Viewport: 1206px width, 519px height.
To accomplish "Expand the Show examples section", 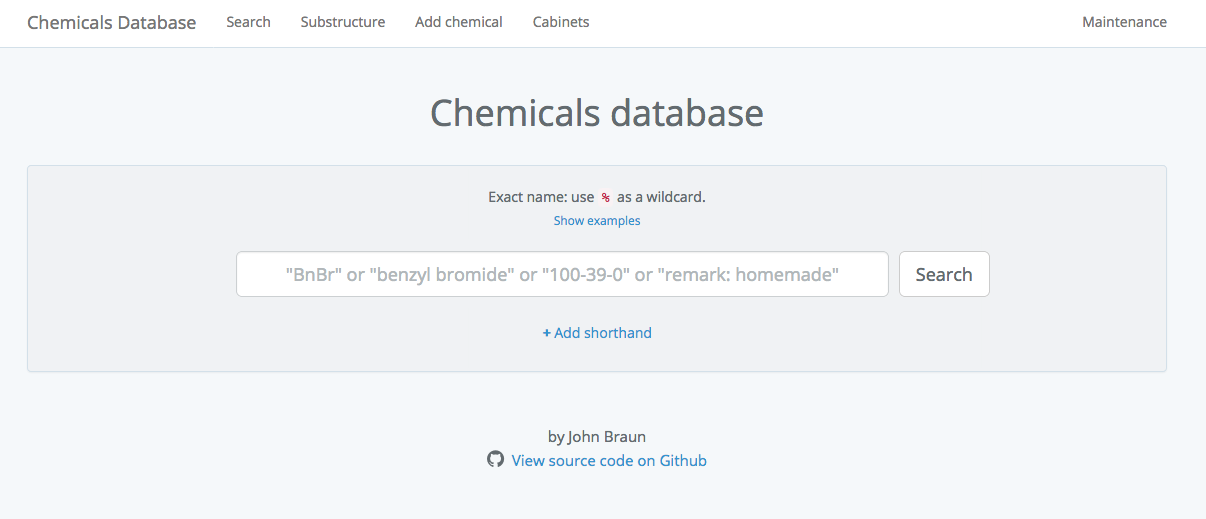I will coord(597,221).
